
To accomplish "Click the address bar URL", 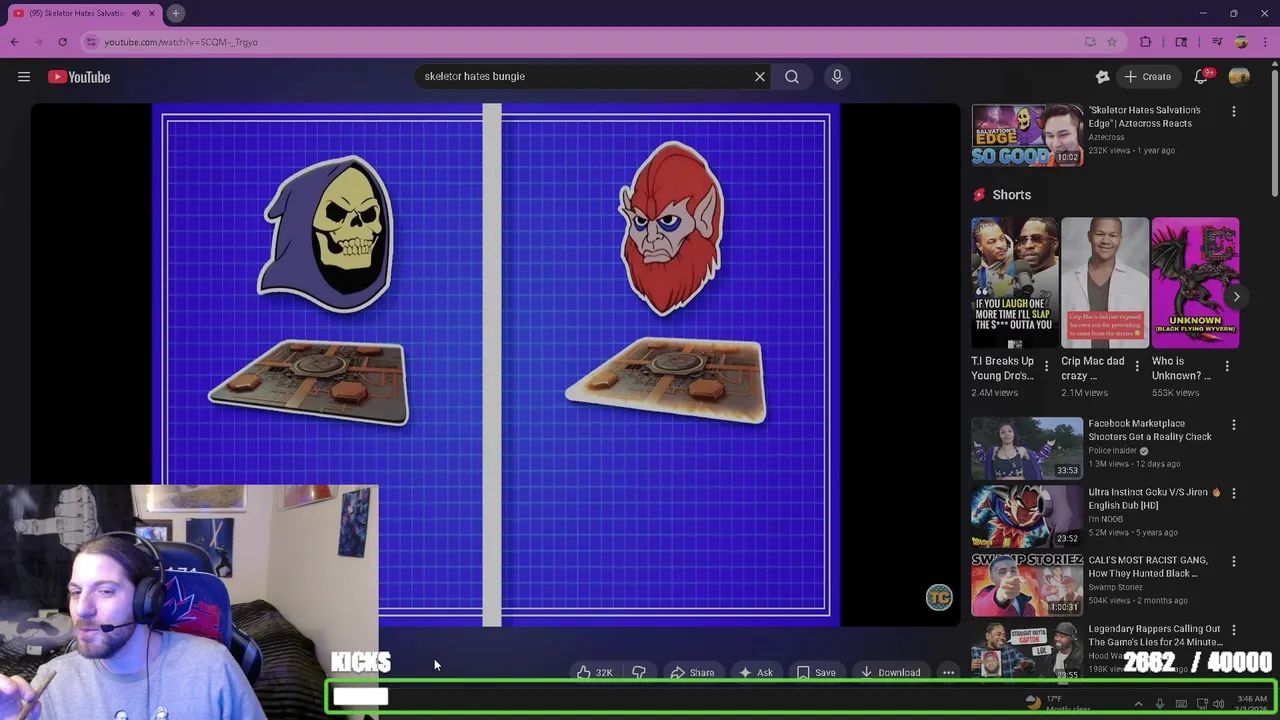I will coord(180,42).
